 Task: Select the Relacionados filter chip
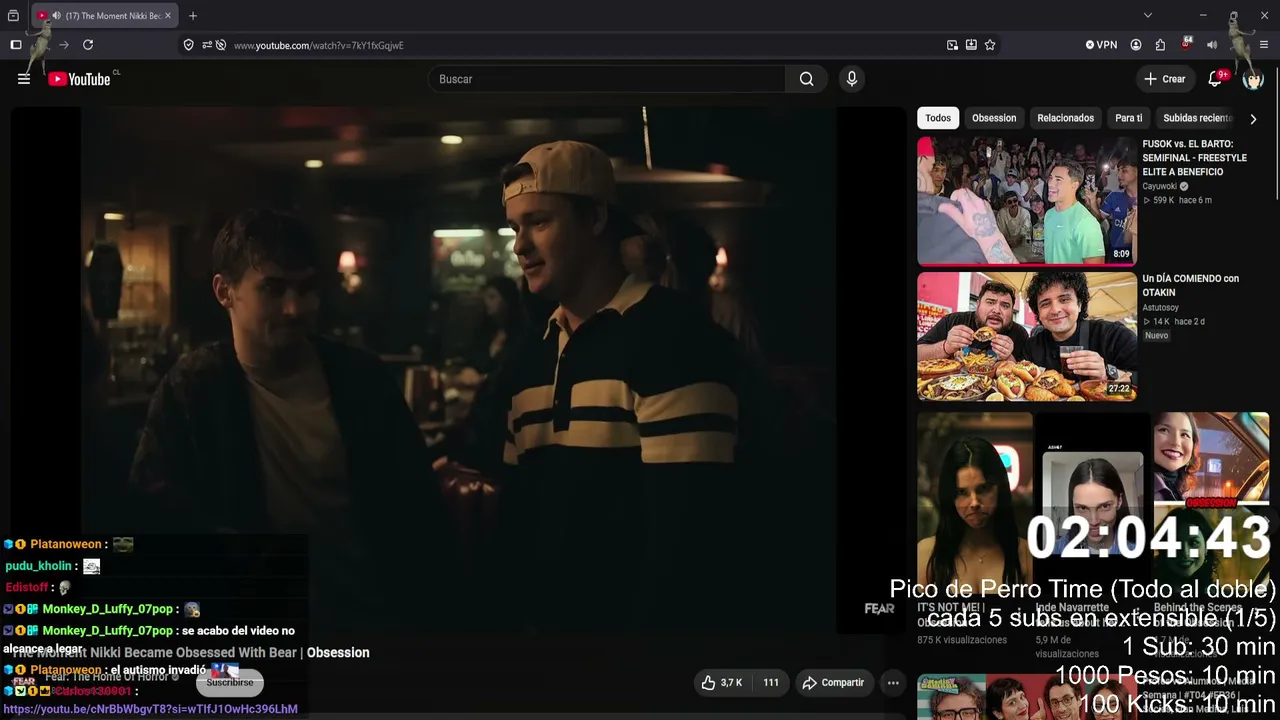coord(1065,118)
